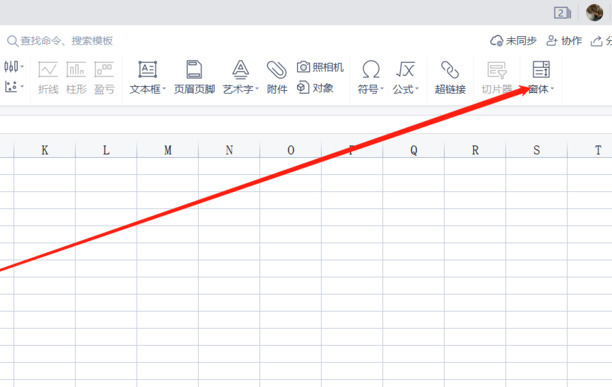The width and height of the screenshot is (612, 387).
Task: Select column header M
Action: point(167,150)
